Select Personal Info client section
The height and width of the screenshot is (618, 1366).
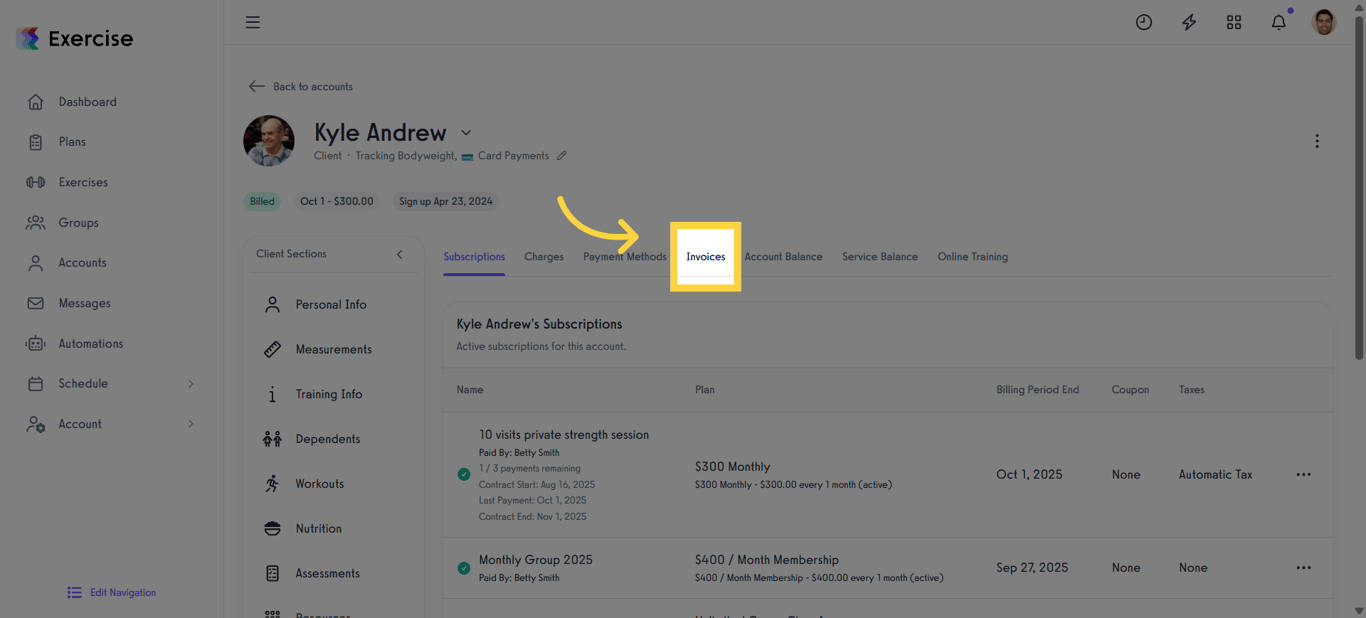331,304
